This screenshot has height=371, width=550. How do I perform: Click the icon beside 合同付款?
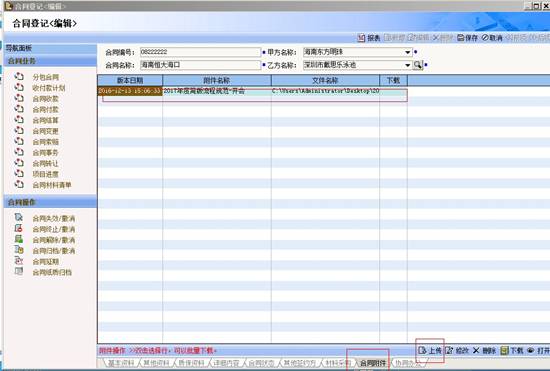click(x=19, y=109)
